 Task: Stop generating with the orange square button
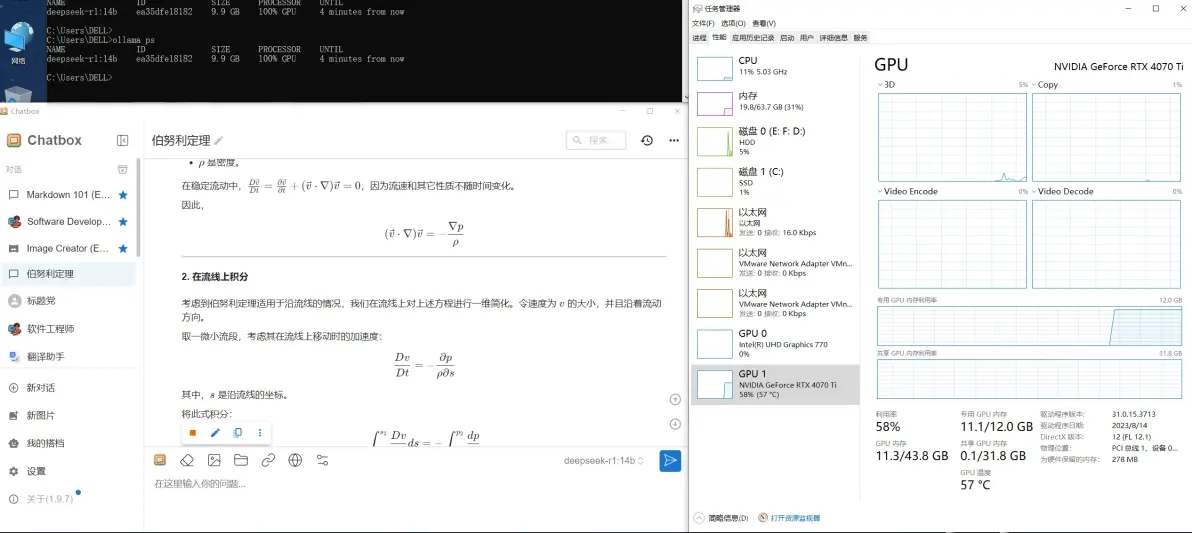(193, 433)
